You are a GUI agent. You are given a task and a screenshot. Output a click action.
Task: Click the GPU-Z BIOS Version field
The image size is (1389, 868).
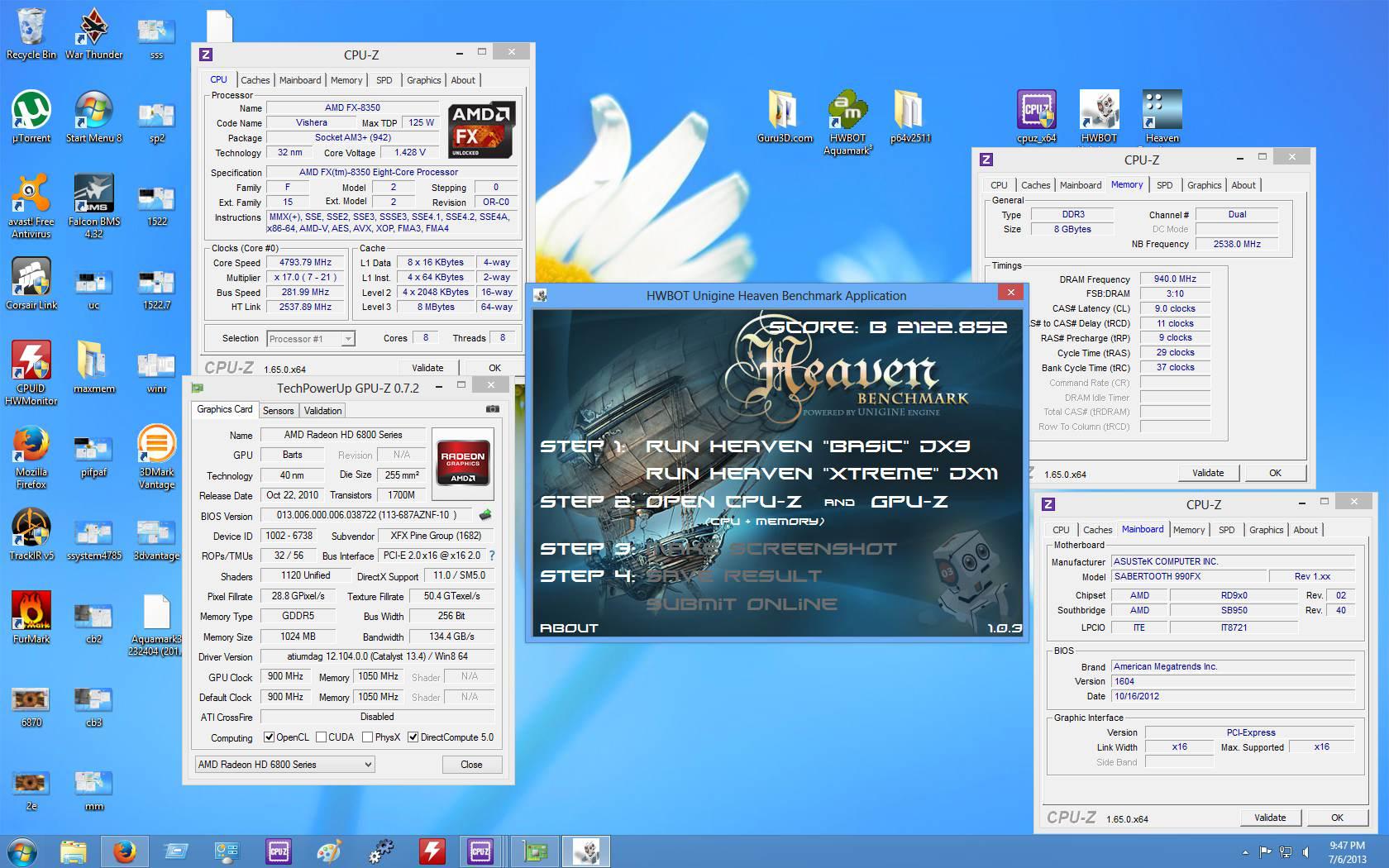pos(366,515)
